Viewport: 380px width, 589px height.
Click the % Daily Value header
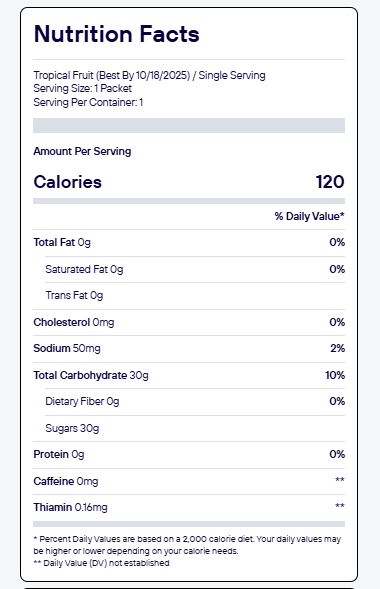pyautogui.click(x=309, y=216)
